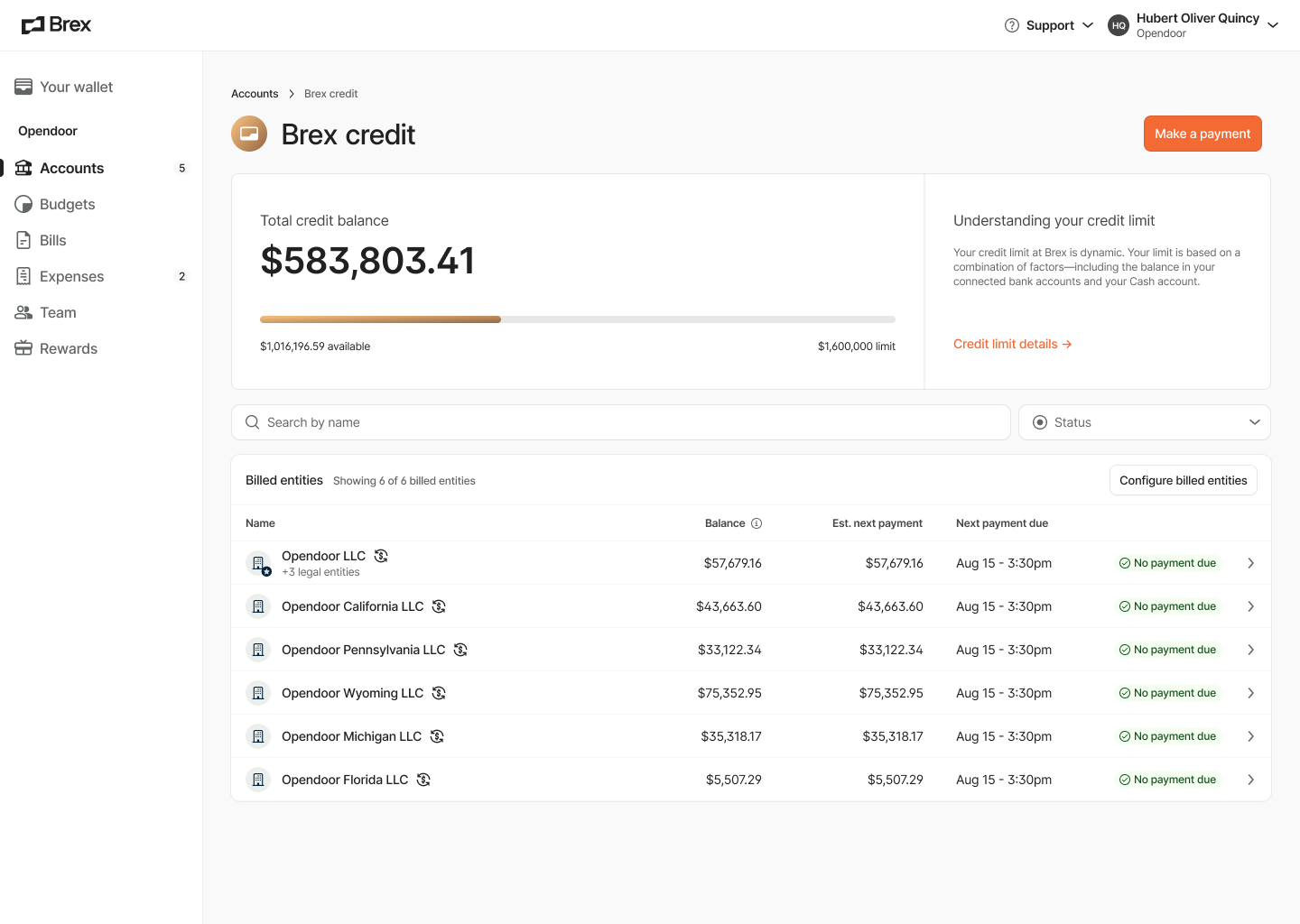Click the $75,352.95 balance for Wyoming

point(729,693)
